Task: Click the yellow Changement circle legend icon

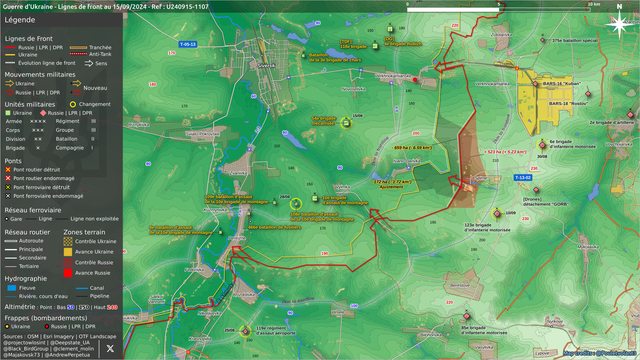Action: 73,104
